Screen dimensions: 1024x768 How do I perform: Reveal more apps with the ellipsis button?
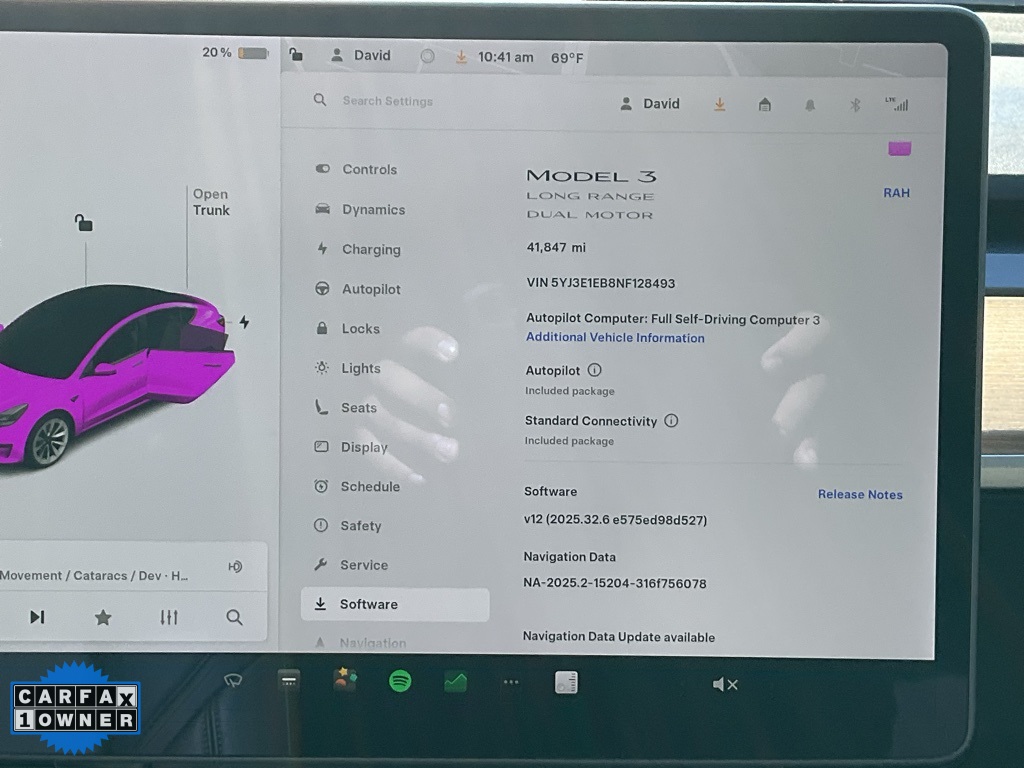[511, 681]
